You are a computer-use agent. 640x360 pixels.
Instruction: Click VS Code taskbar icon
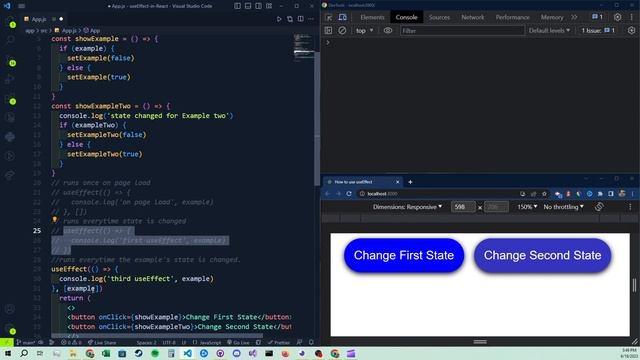click(x=187, y=353)
